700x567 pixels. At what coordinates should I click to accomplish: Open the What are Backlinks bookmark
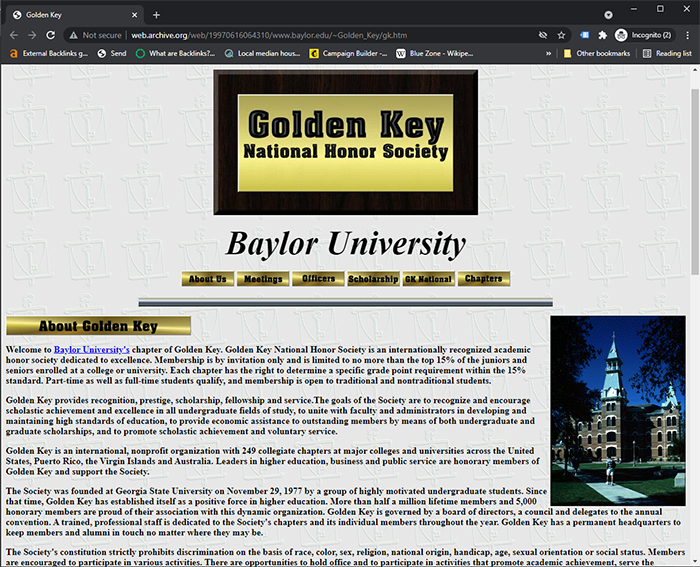point(175,54)
